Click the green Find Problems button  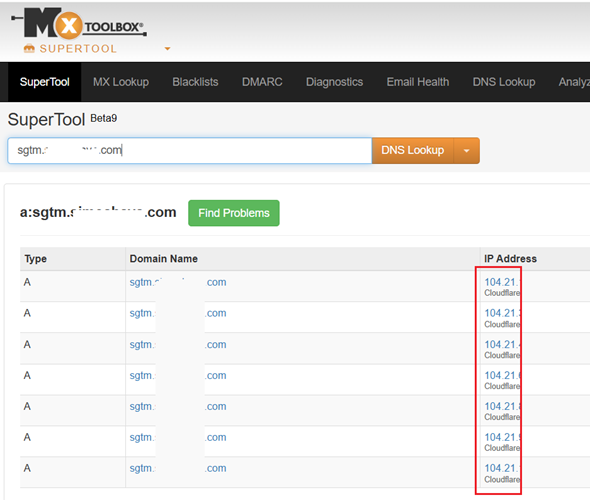(x=234, y=213)
